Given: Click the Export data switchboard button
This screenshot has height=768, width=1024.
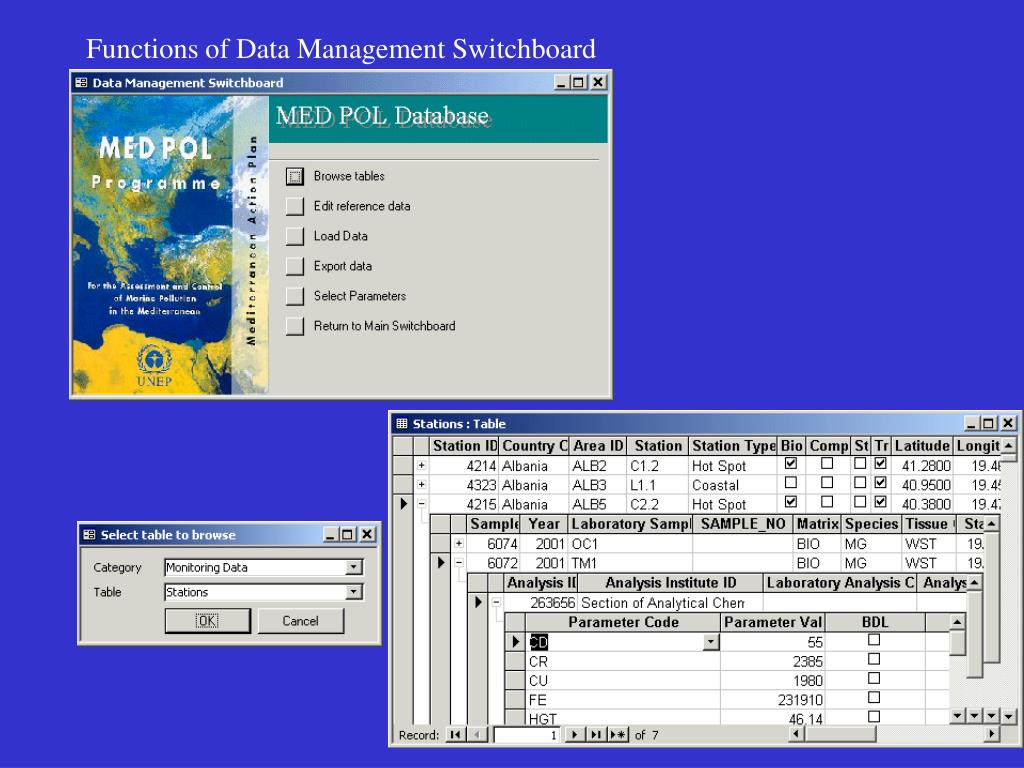Looking at the screenshot, I should [x=295, y=266].
